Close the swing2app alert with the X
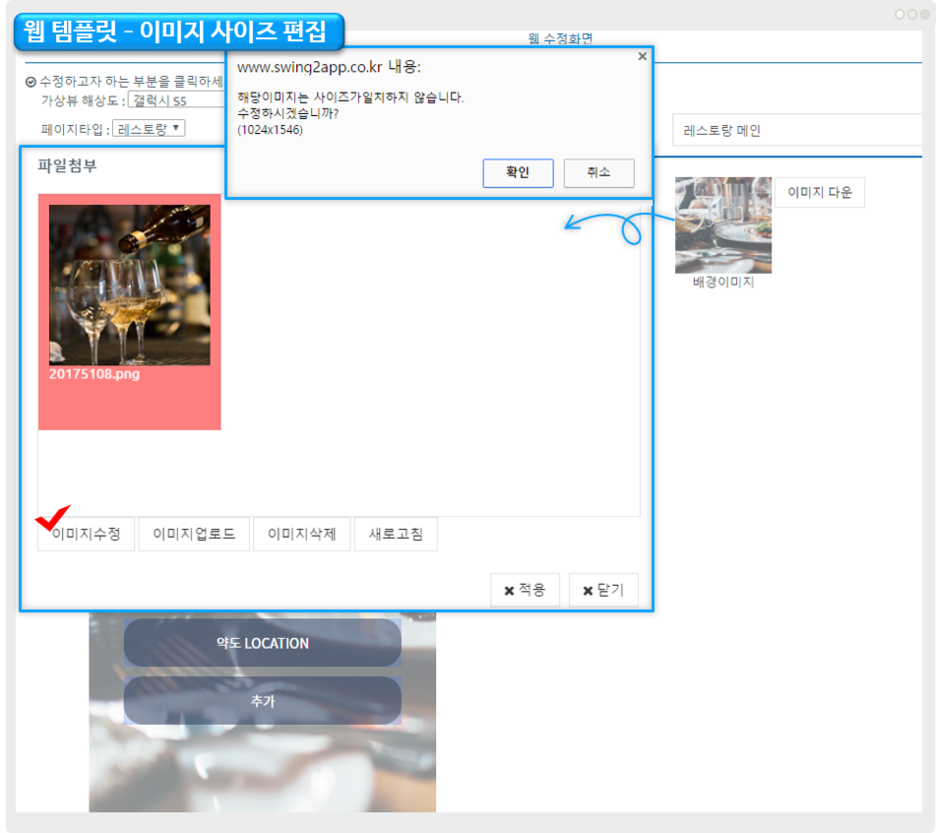 pyautogui.click(x=642, y=57)
